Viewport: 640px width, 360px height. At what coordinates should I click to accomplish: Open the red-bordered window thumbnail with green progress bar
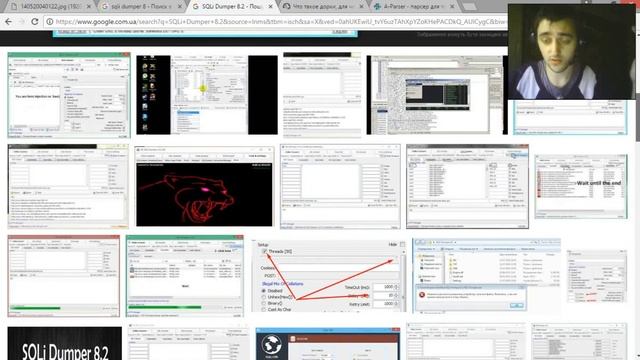coord(64,276)
